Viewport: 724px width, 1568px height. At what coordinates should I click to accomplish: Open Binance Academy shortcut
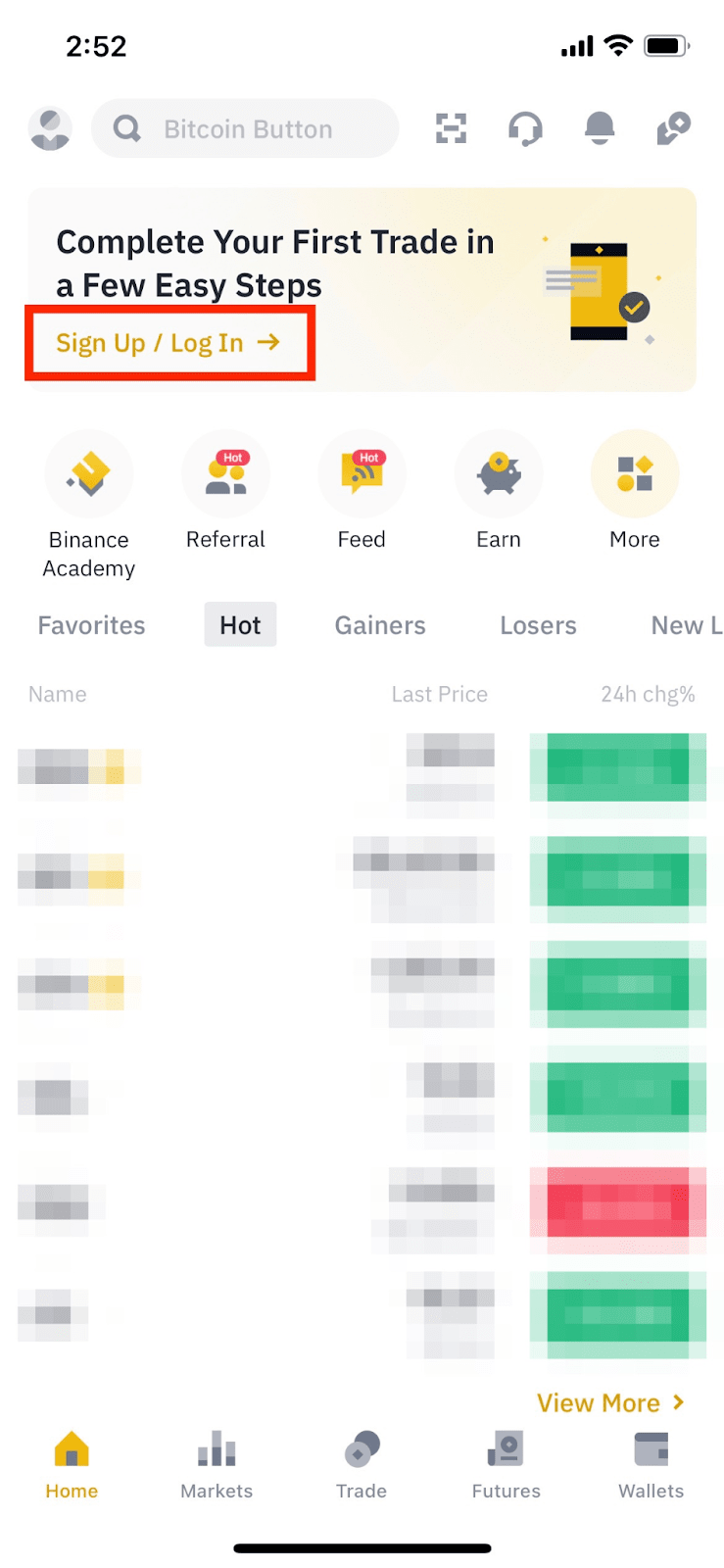[x=89, y=475]
